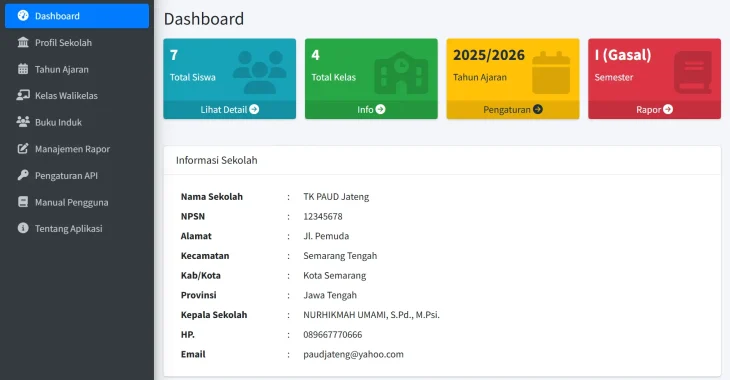Click the Kecamatan field label
730x380 pixels.
pyautogui.click(x=205, y=256)
